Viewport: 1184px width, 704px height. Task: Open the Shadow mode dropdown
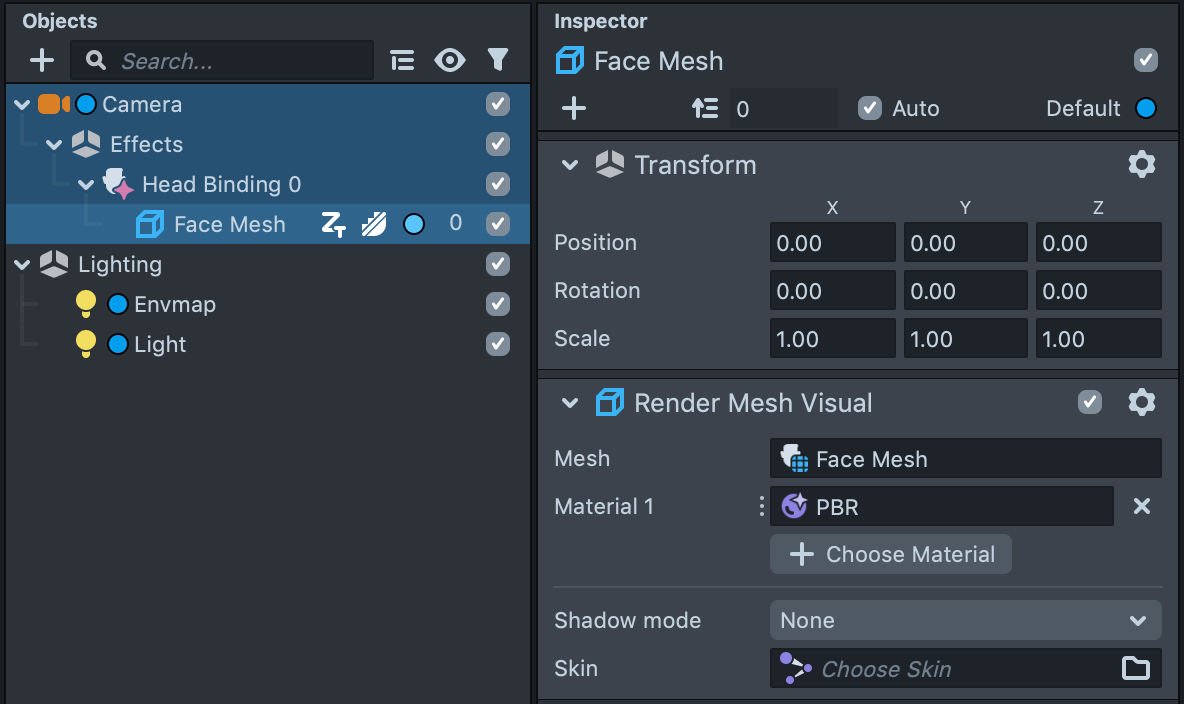[965, 620]
